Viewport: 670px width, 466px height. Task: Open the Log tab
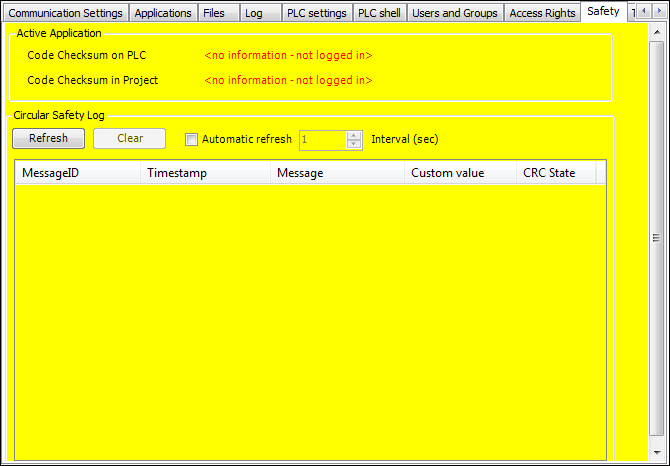[253, 13]
